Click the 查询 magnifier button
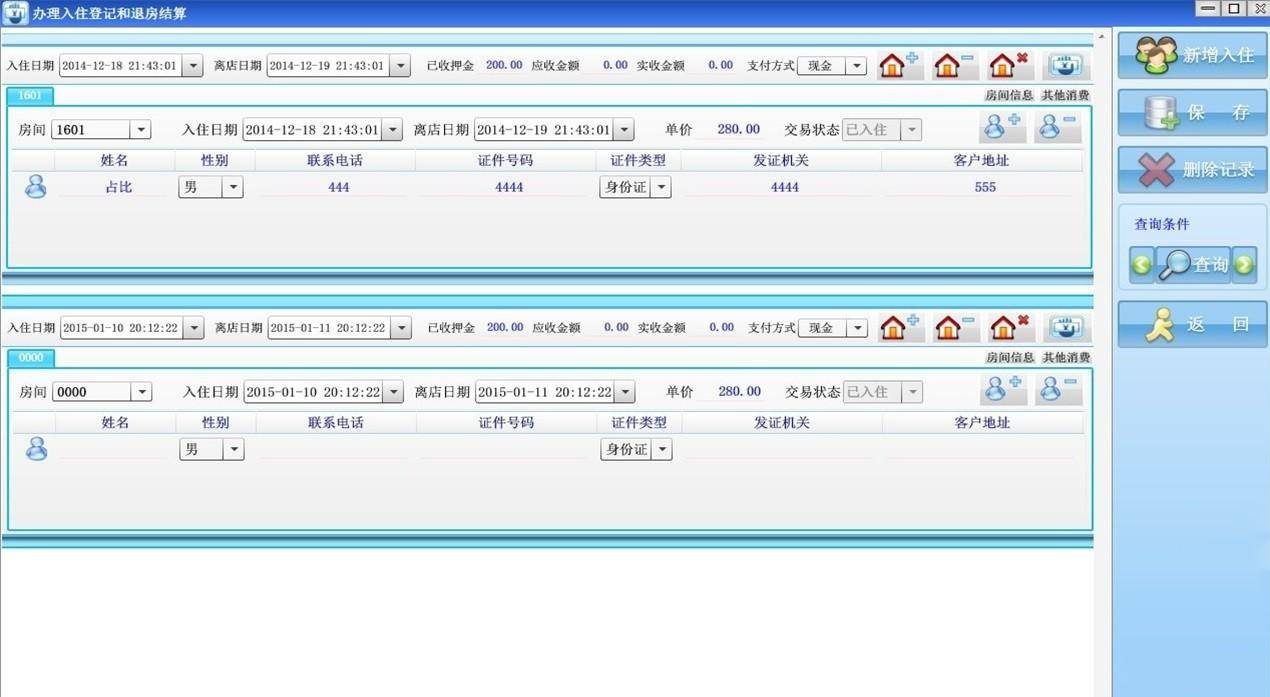Screen dimensions: 1270x697 pyautogui.click(x=1193, y=265)
